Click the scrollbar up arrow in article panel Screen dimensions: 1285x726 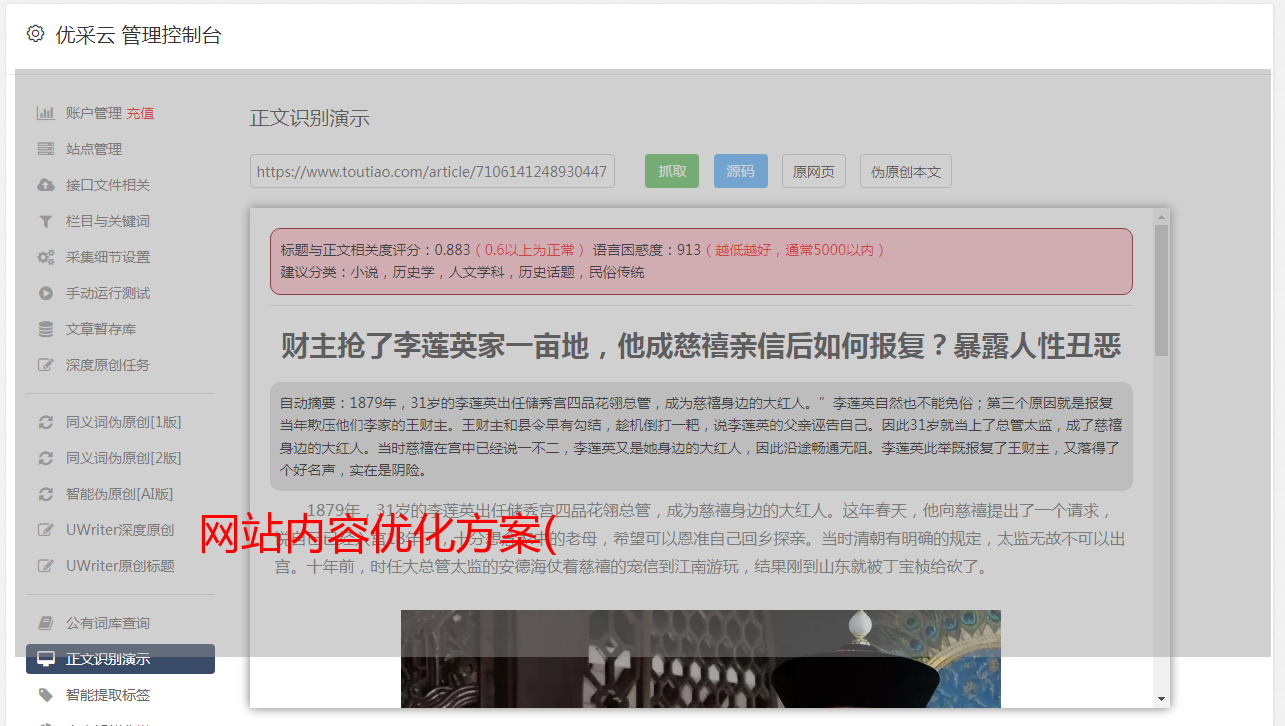(1161, 216)
